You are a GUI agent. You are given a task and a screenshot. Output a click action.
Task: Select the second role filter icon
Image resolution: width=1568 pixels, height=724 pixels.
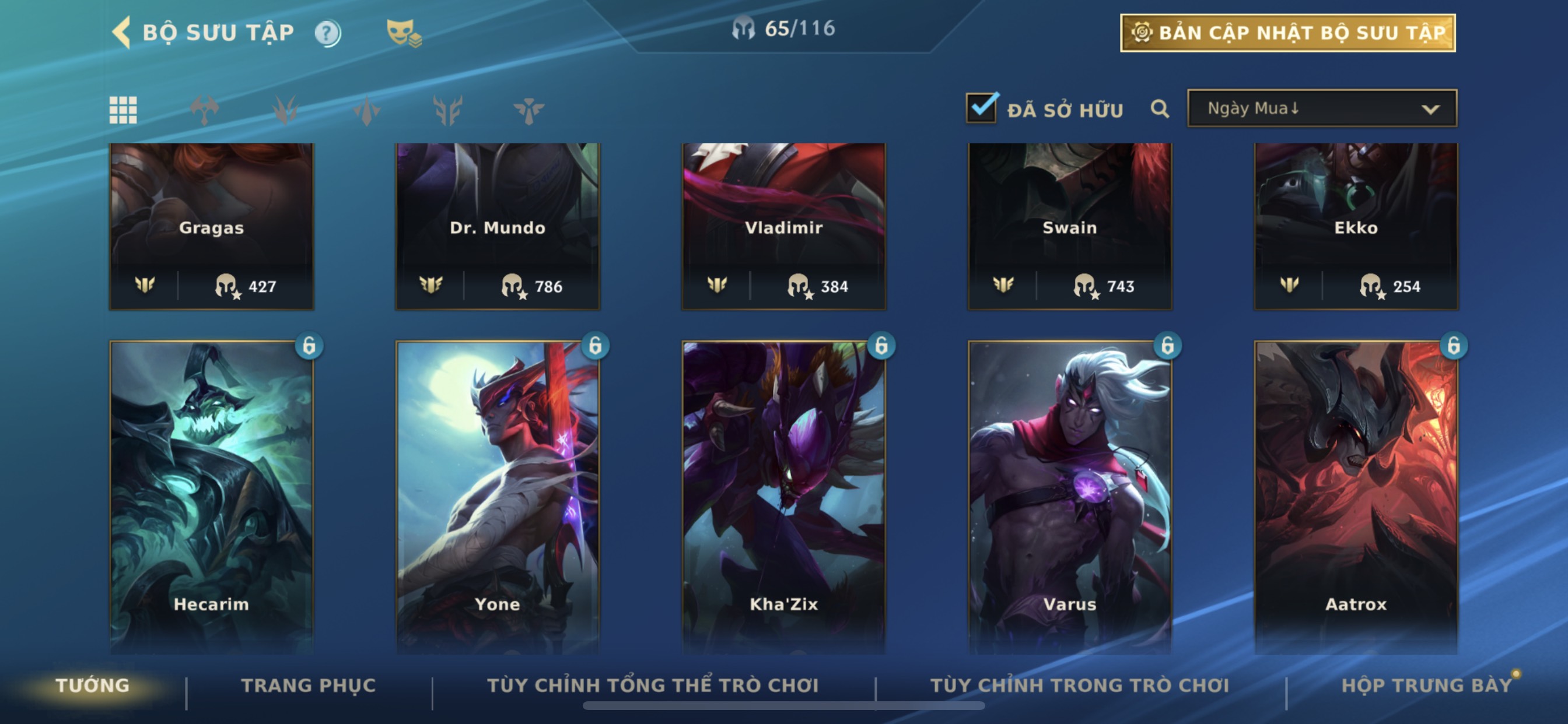[x=285, y=110]
